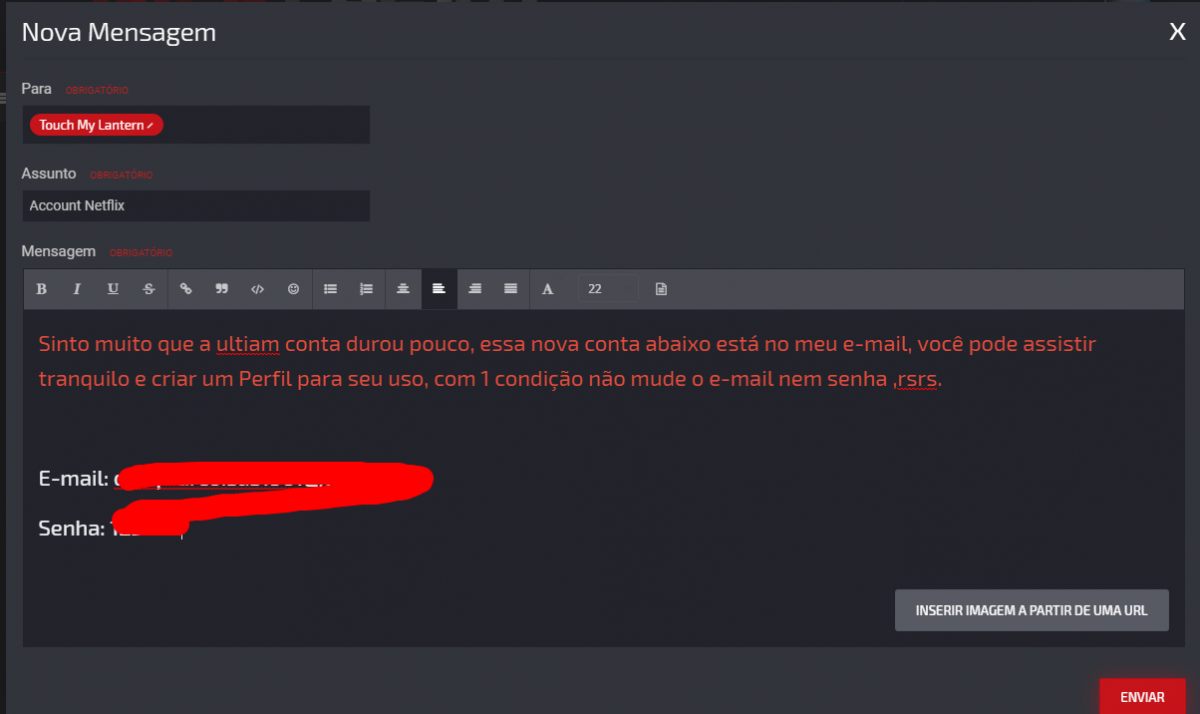Click the document icon after font size
1200x714 pixels.
[661, 289]
